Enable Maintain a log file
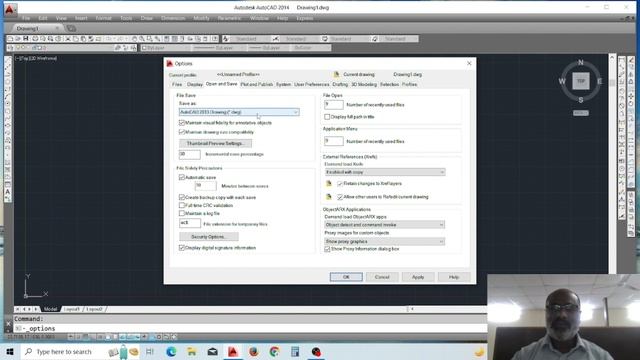 [182, 213]
